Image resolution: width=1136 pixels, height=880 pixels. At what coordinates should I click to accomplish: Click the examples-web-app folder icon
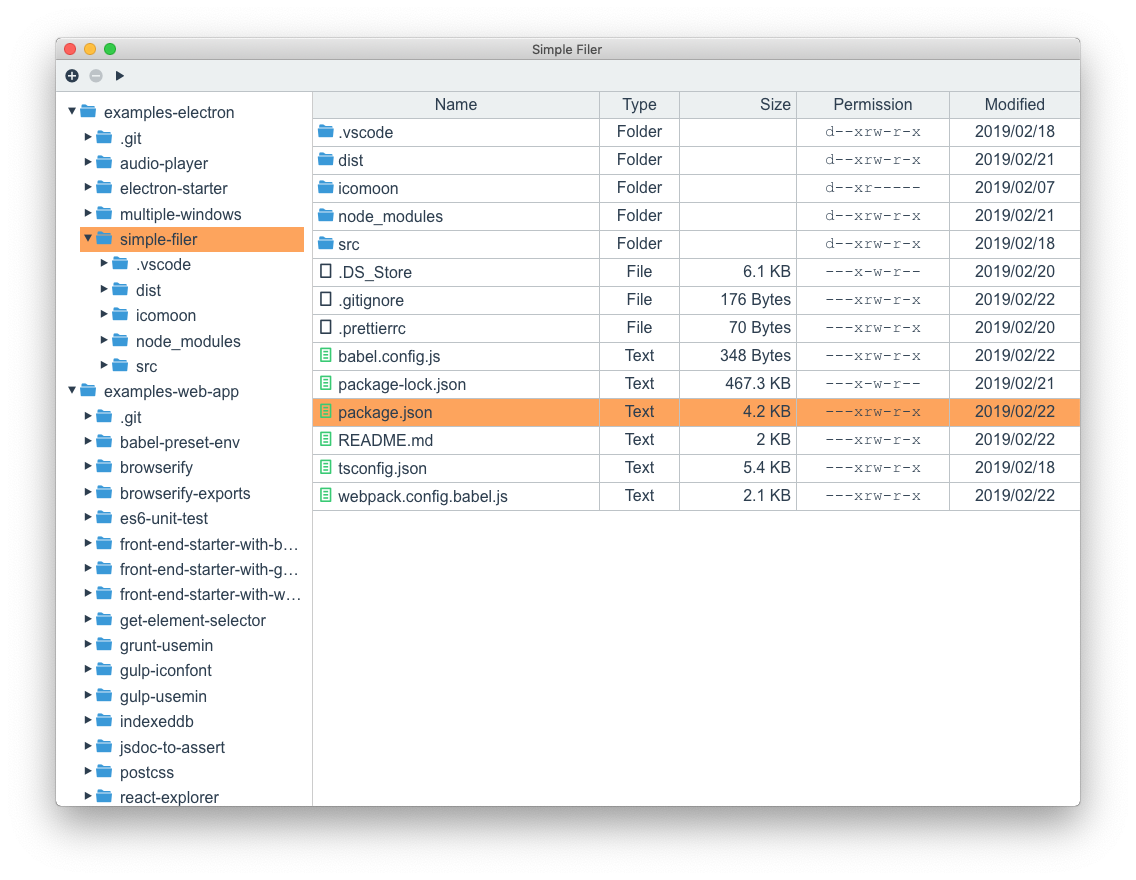pos(88,390)
